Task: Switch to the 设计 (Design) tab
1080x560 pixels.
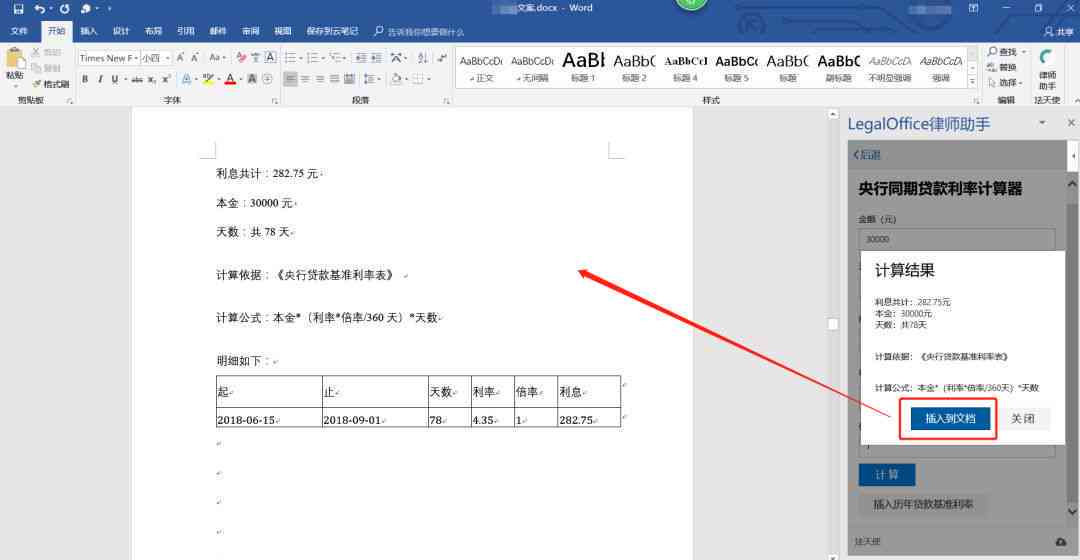Action: point(121,31)
